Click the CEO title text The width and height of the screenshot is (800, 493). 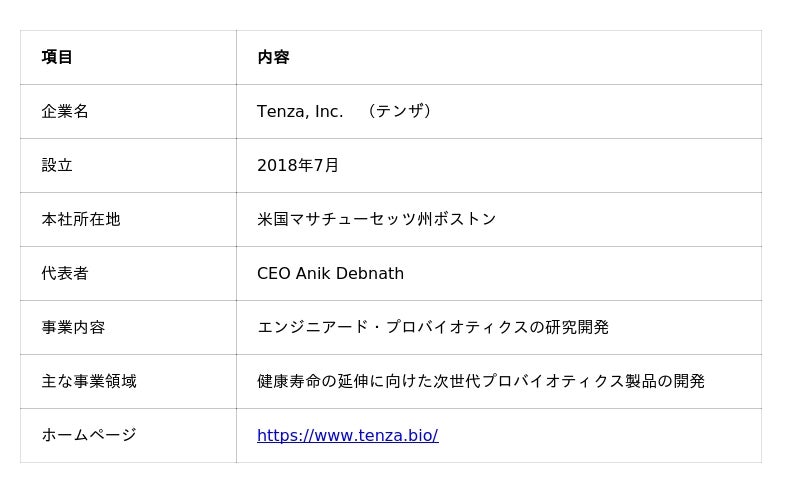274,273
